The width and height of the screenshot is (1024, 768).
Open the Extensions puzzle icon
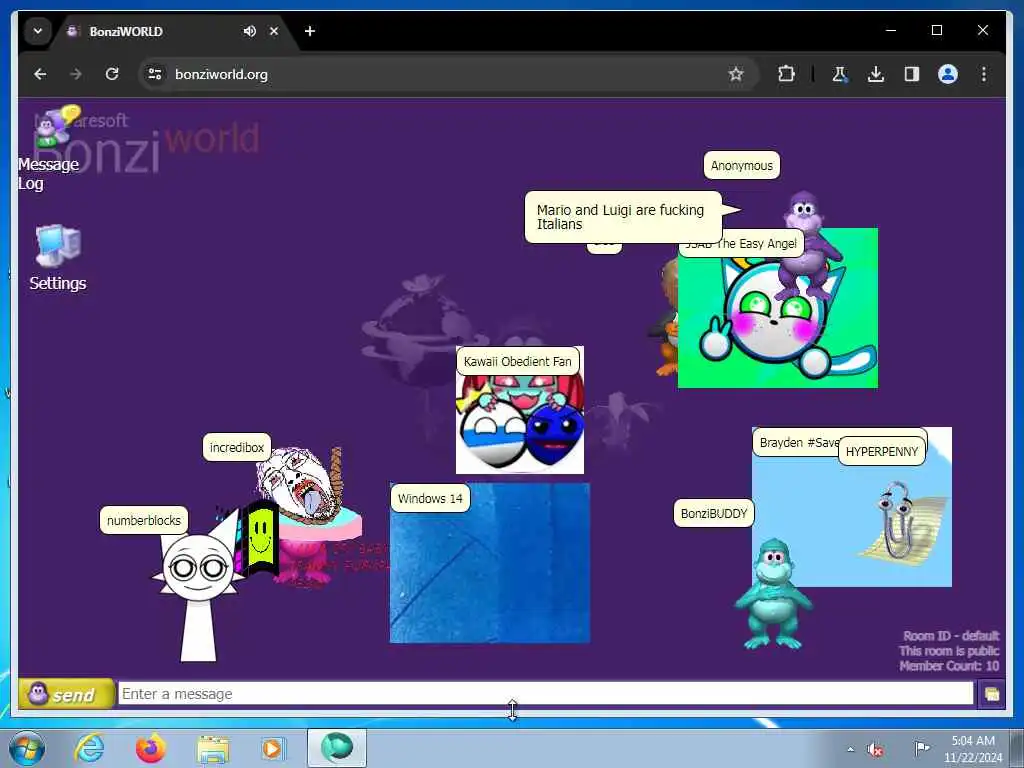[x=786, y=74]
